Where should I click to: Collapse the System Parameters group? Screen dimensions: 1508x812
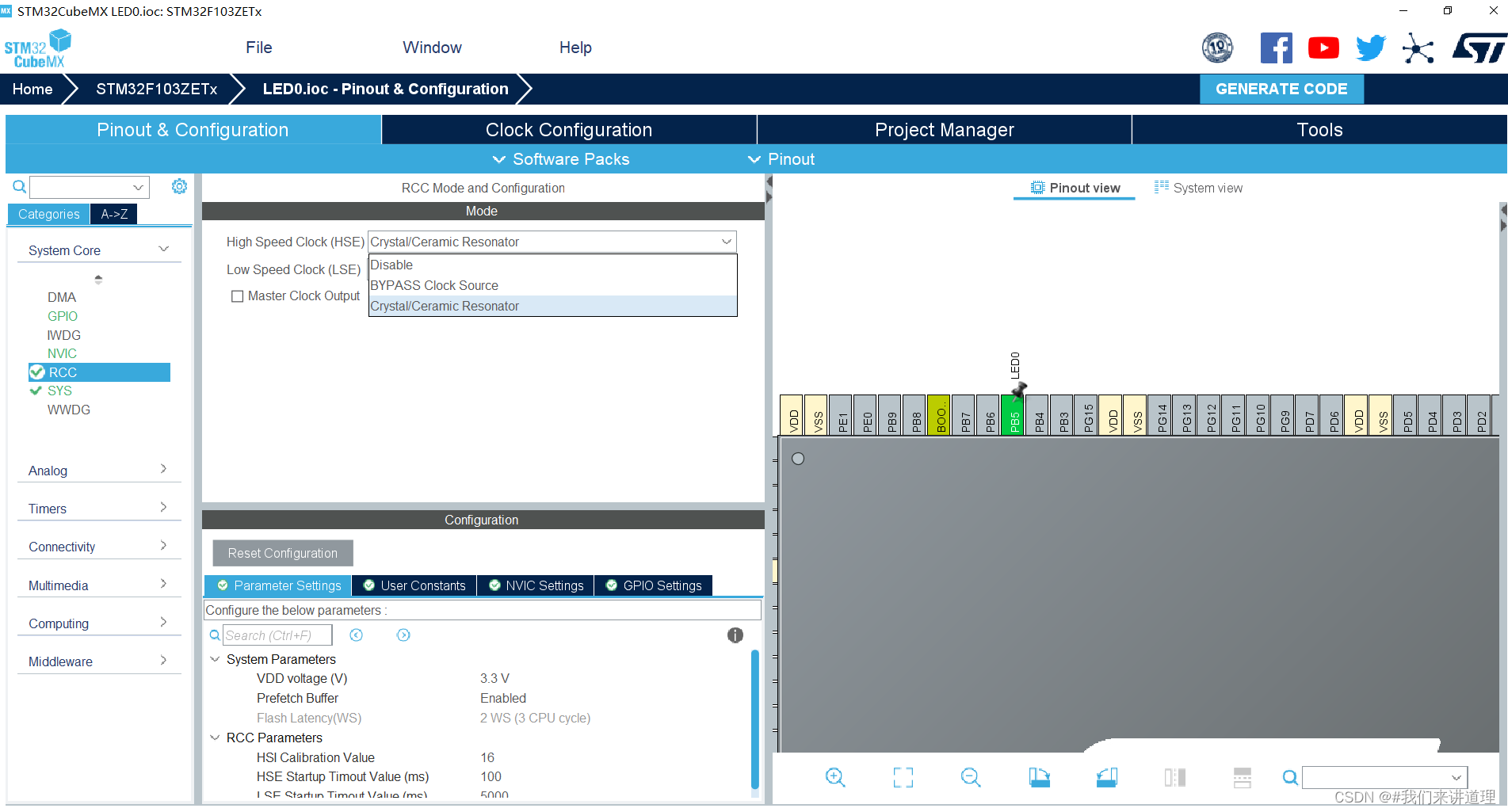(x=215, y=659)
